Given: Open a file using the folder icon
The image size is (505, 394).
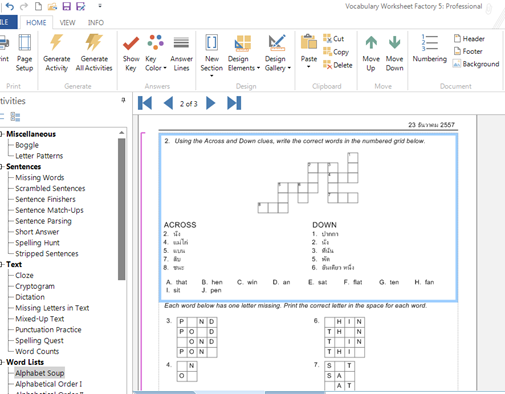Looking at the screenshot, I should coord(52,6).
